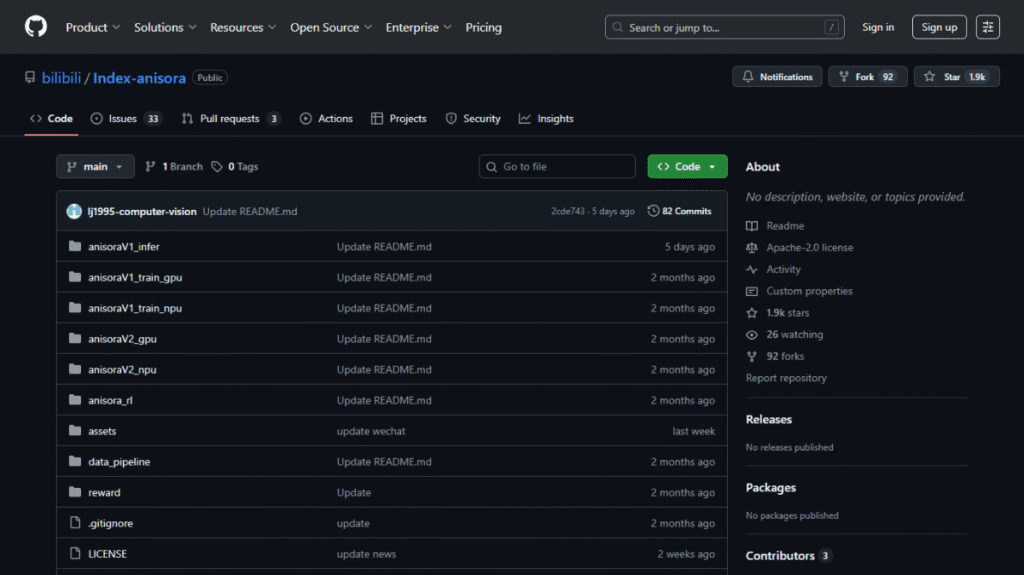
Task: Open the 0 Tags link
Action: point(234,167)
